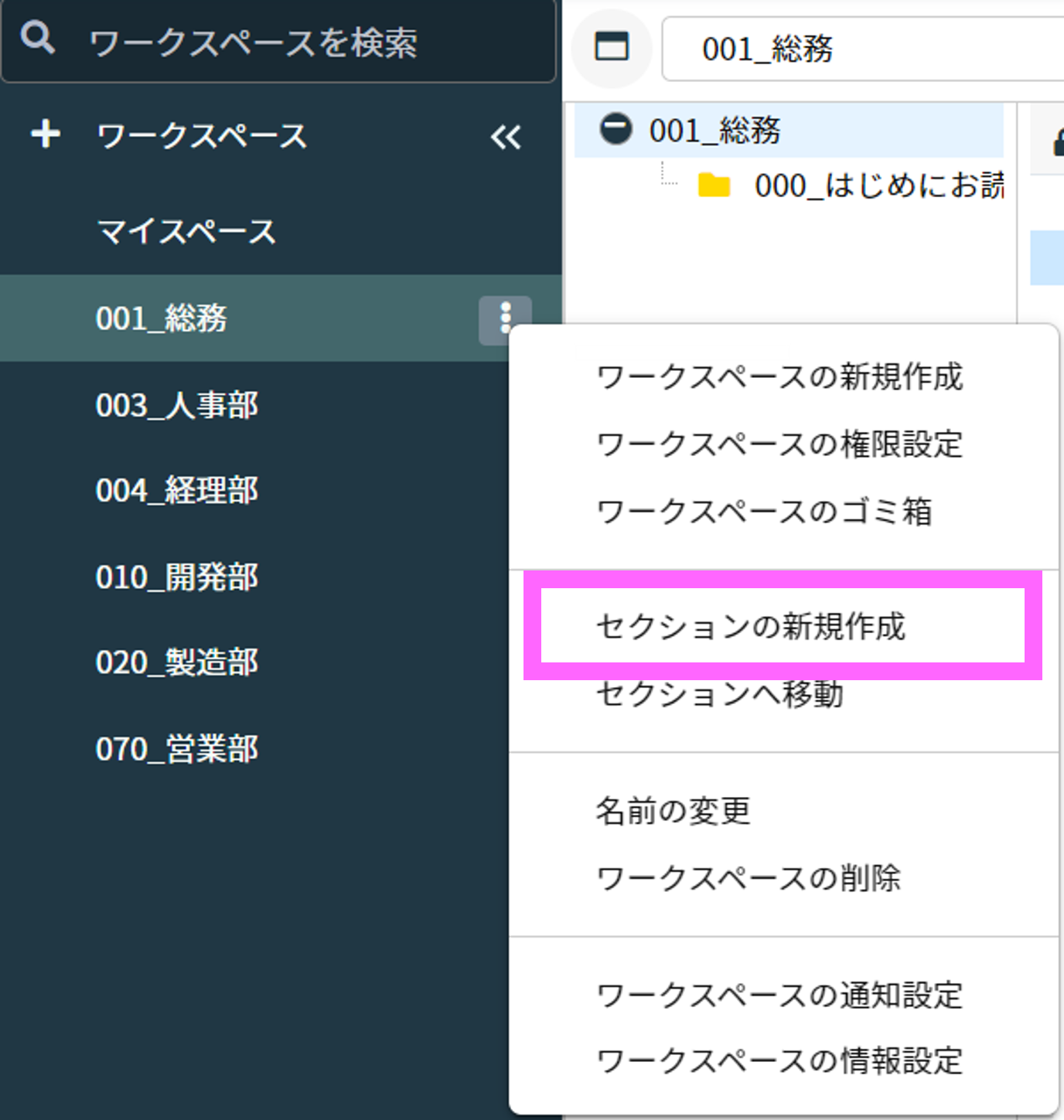This screenshot has height=1120, width=1064.
Task: Open 004_経理部 workspace
Action: (177, 491)
